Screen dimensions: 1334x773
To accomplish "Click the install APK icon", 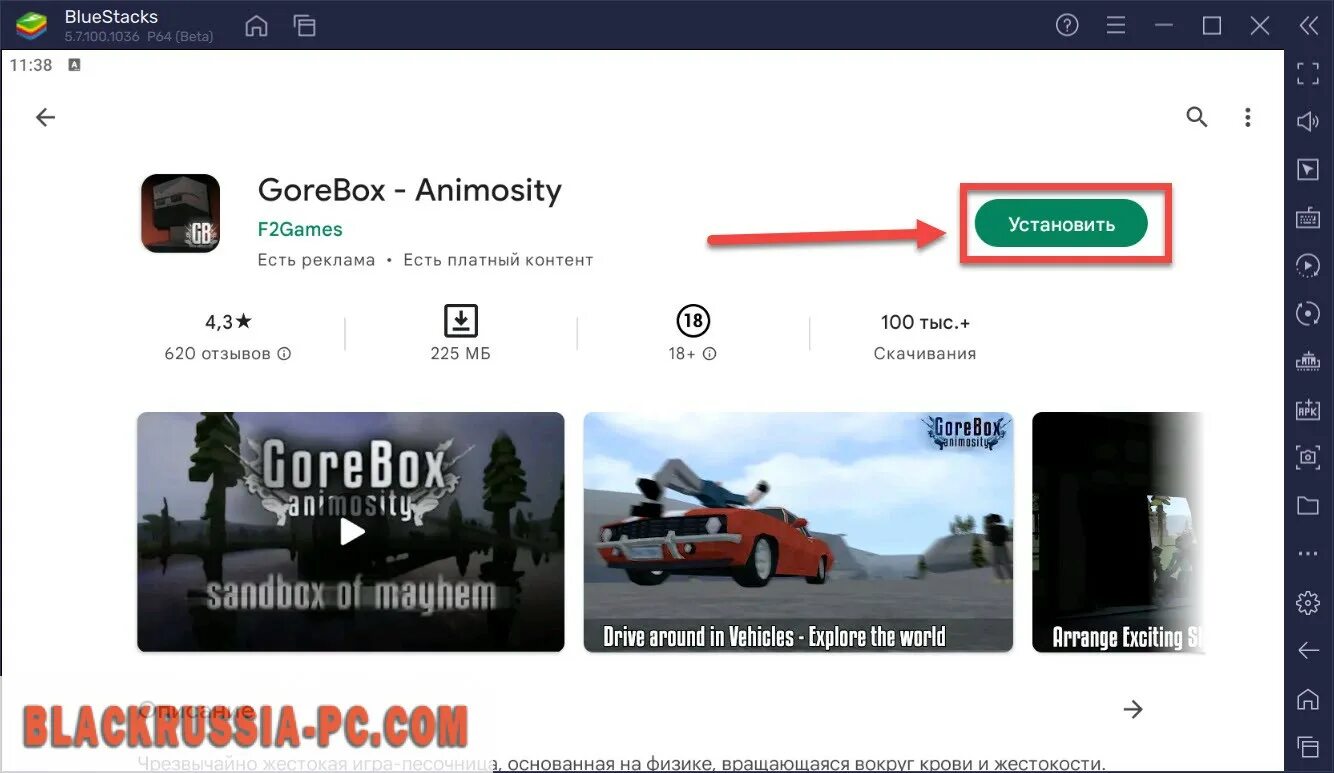I will pyautogui.click(x=1308, y=409).
